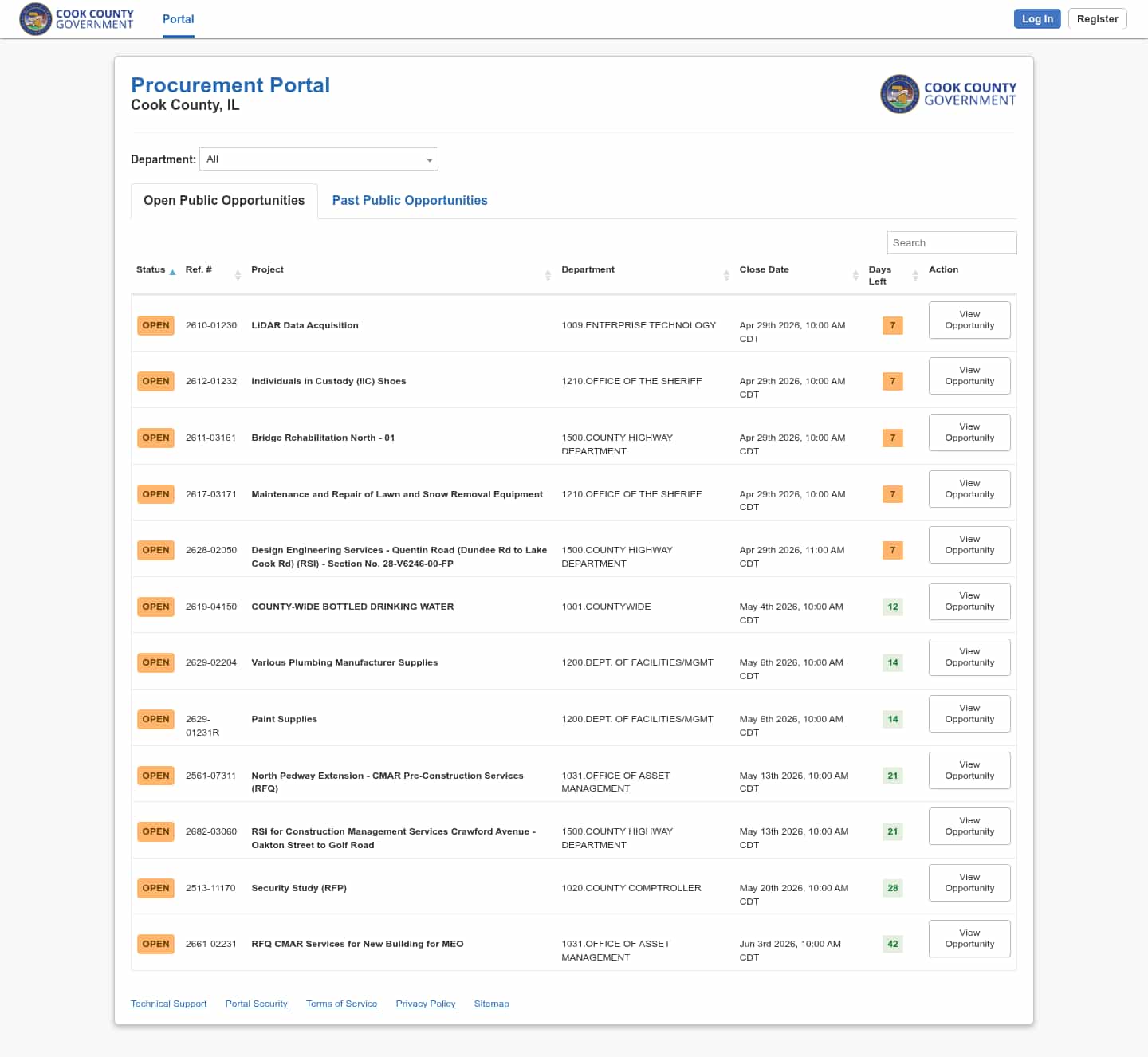Select the Open Public Opportunities tab
The width and height of the screenshot is (1148, 1057).
click(x=224, y=201)
